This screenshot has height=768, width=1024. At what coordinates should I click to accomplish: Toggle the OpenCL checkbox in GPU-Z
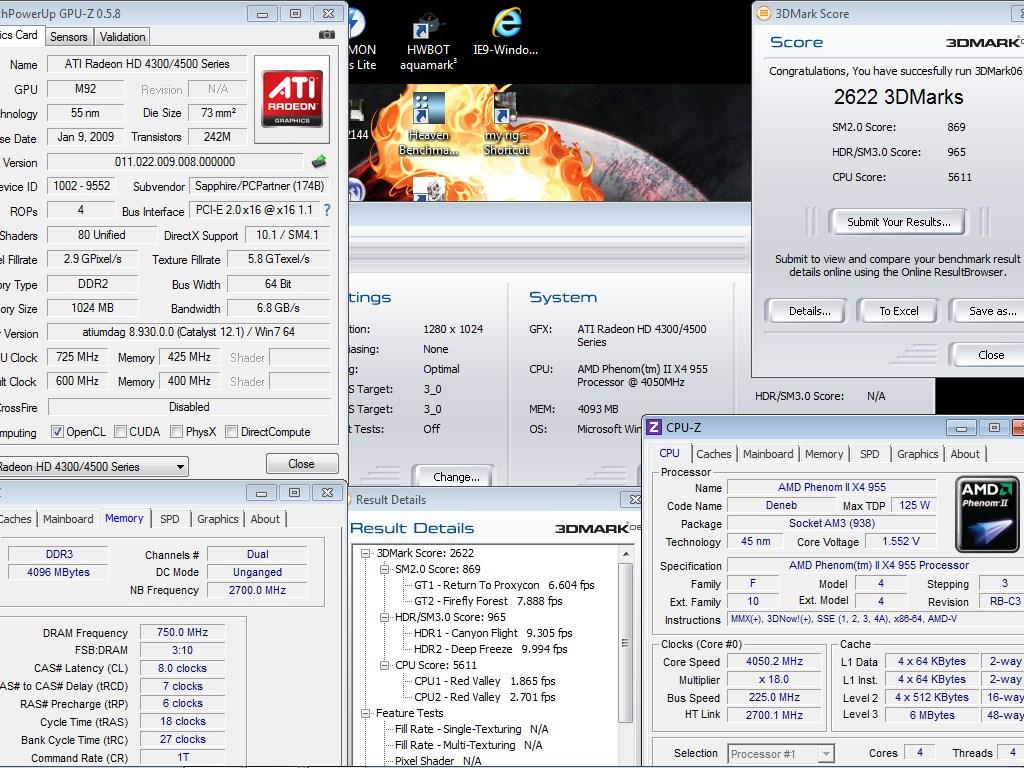coord(57,432)
